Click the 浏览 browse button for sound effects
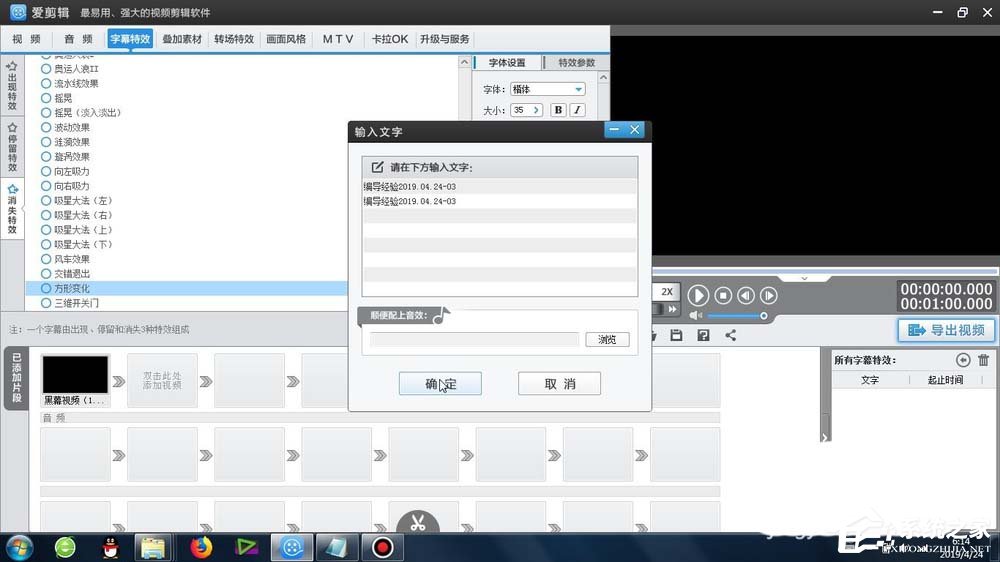The image size is (1000, 562). (607, 340)
